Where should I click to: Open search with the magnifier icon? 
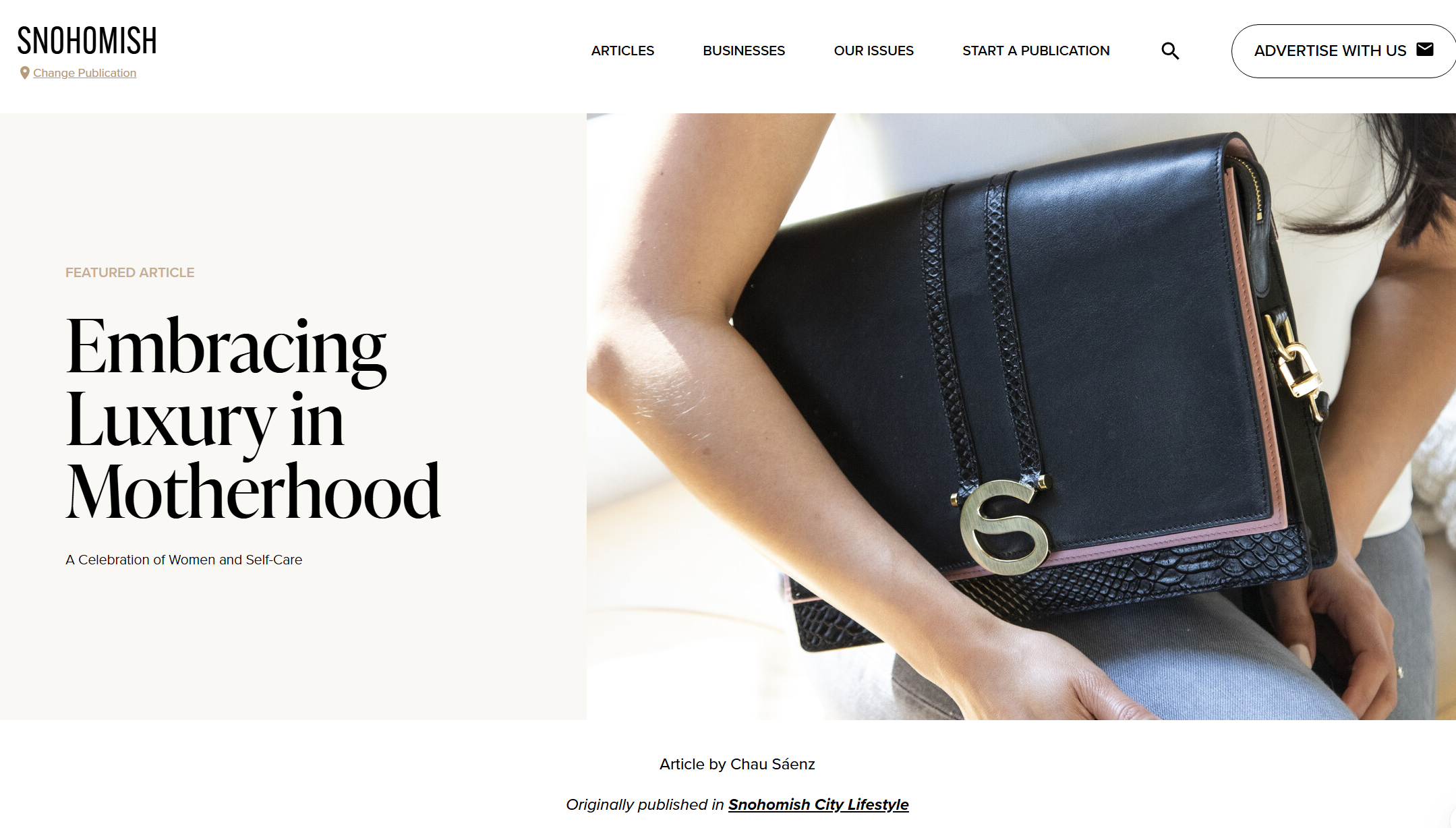click(1170, 51)
